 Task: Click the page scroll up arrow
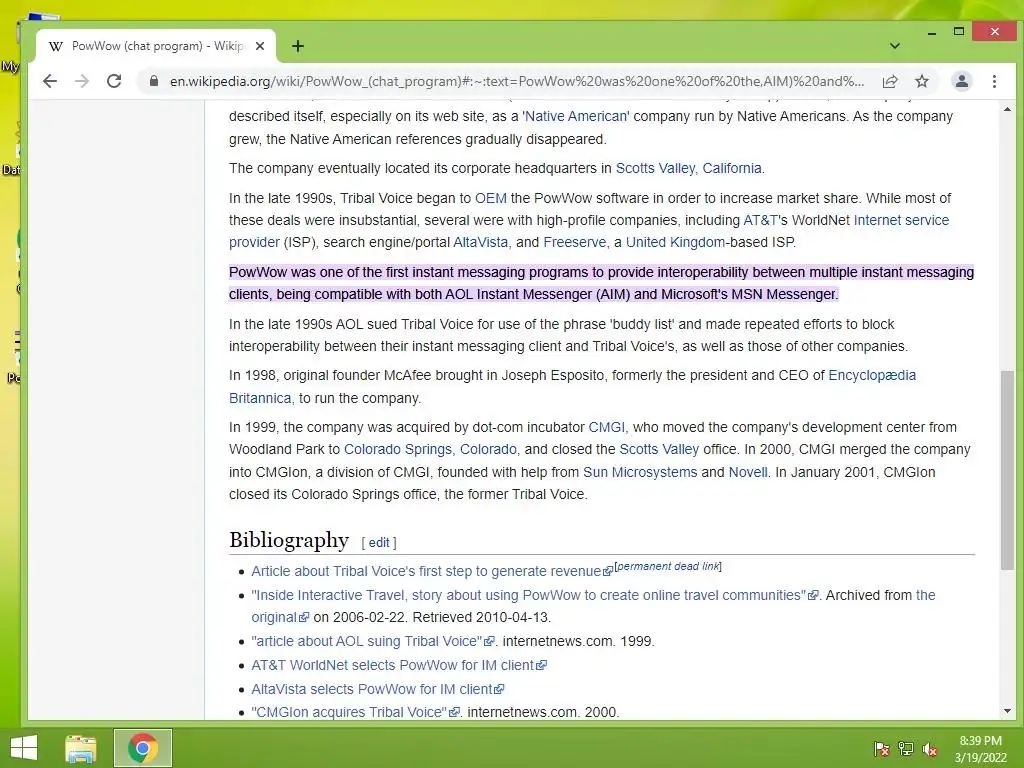coord(1007,109)
